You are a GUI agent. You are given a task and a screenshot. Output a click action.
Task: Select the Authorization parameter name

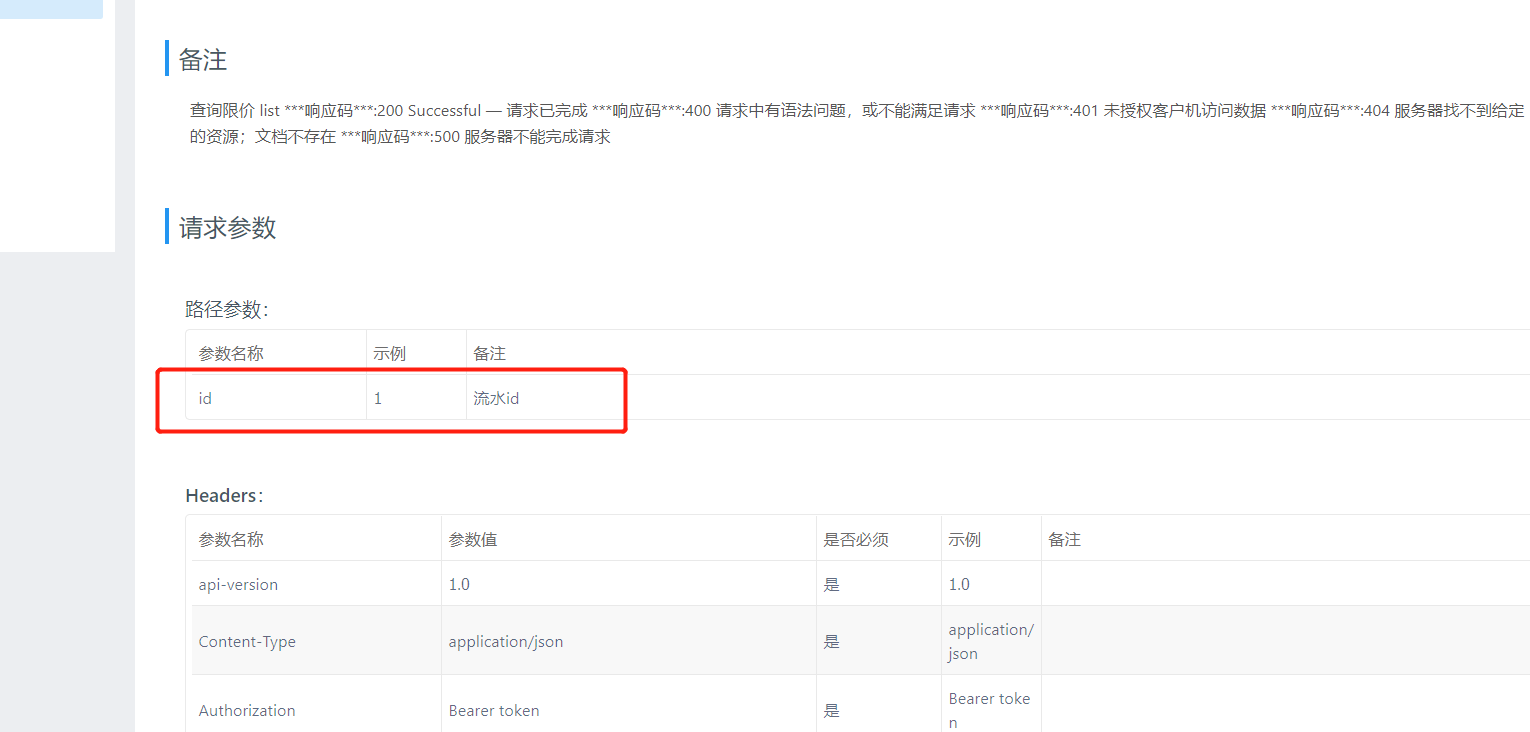[x=246, y=710]
